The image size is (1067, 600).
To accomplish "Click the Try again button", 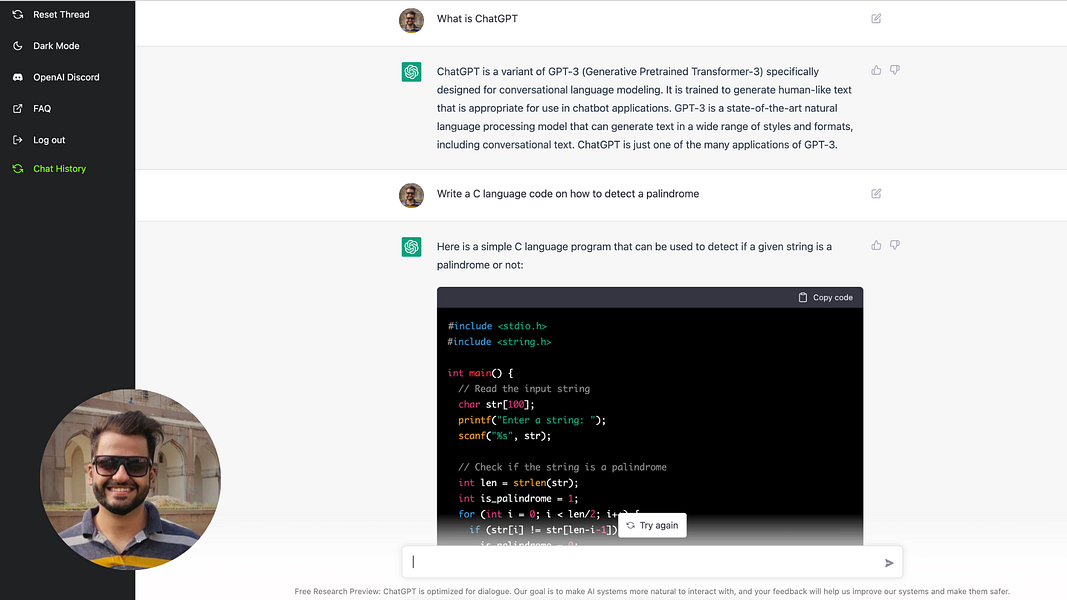I will 653,525.
